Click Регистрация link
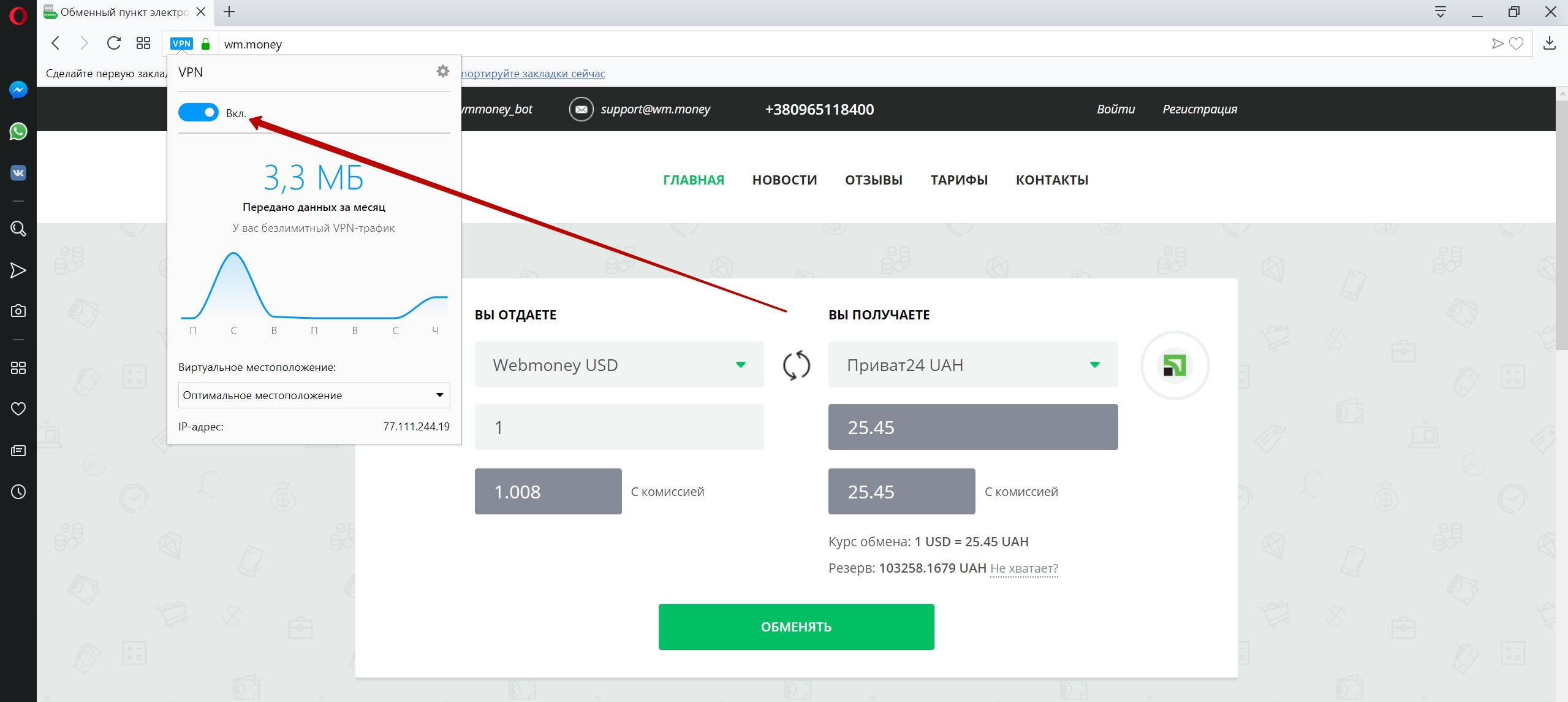Screen dimensions: 1568x702 click(1200, 109)
